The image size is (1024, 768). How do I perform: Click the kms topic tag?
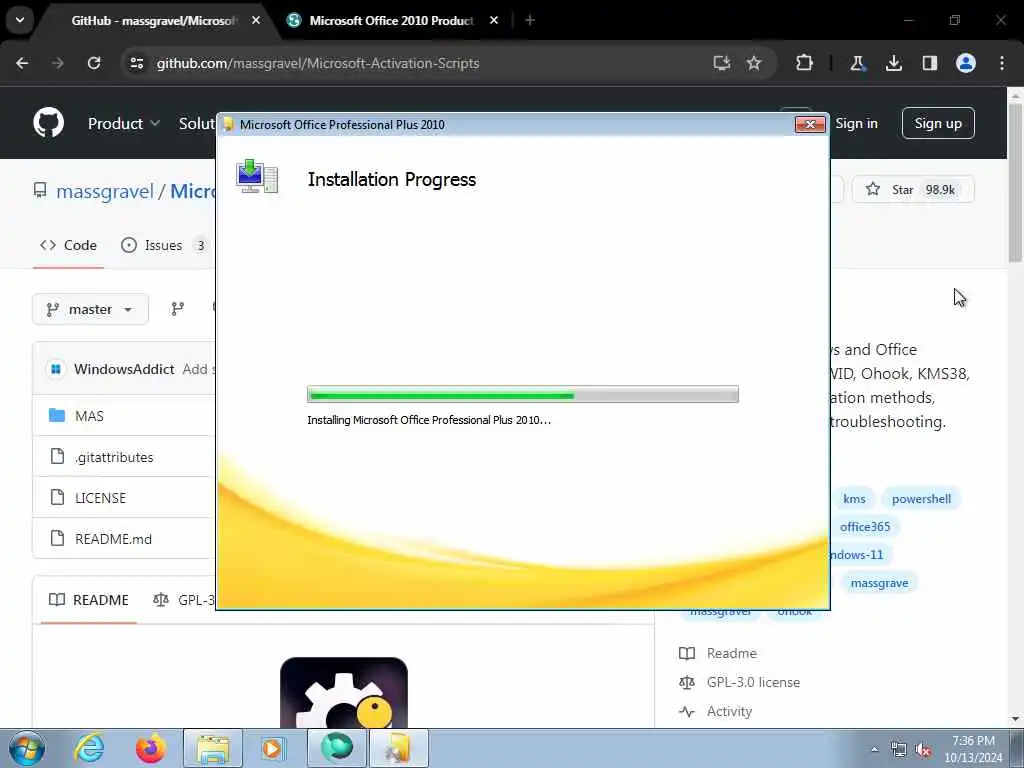coord(854,499)
